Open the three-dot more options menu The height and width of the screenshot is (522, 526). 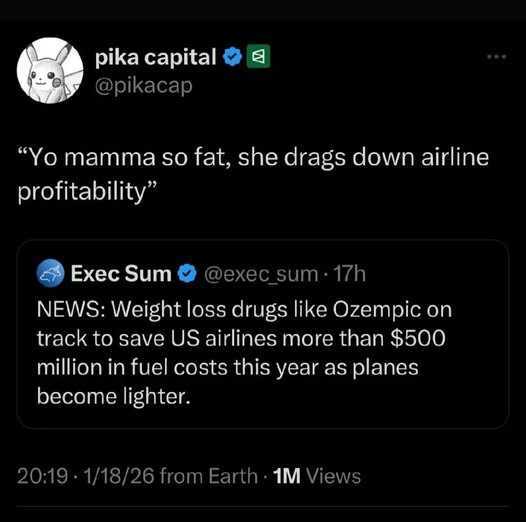(497, 57)
